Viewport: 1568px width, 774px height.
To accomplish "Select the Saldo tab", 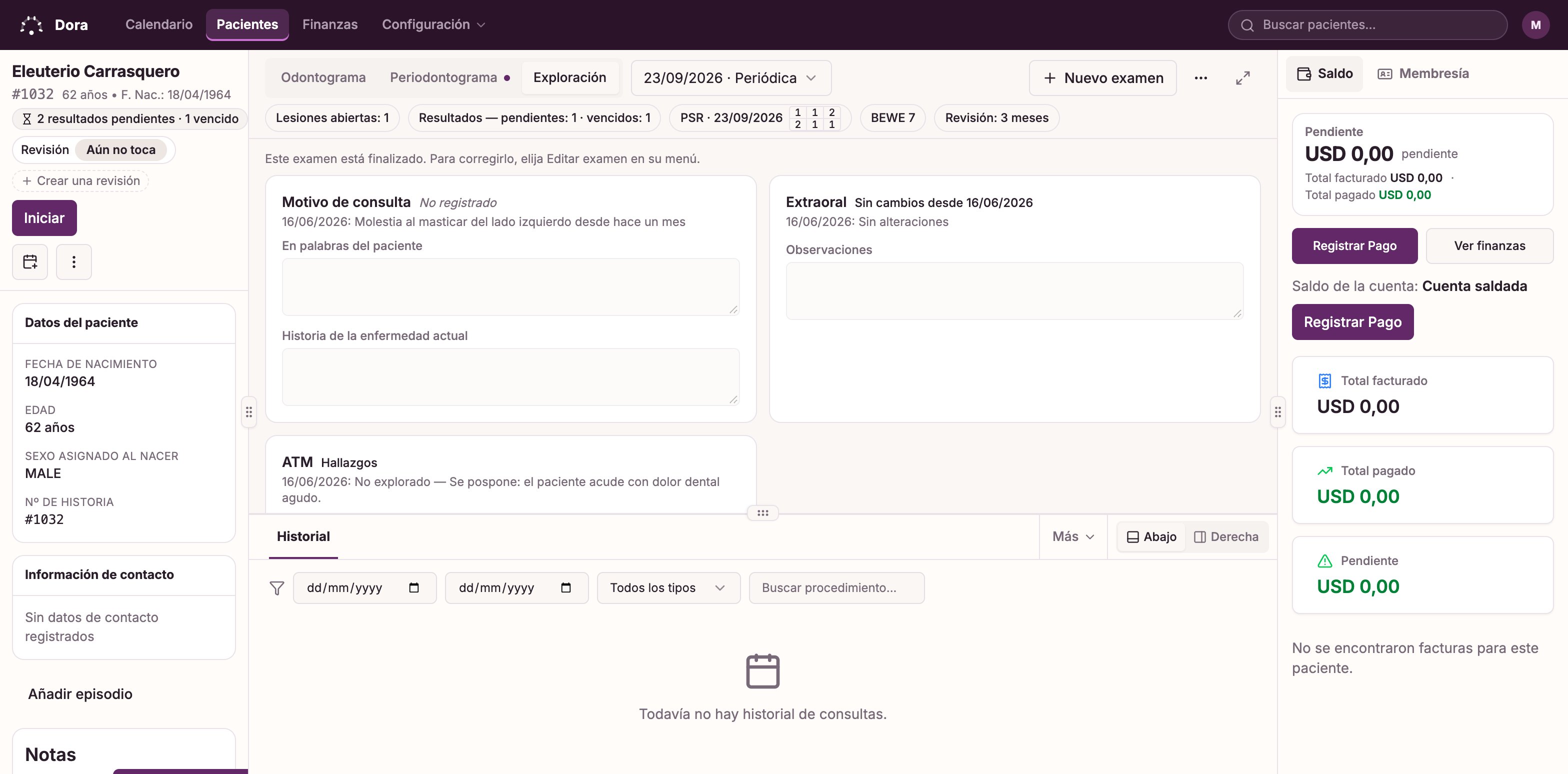I will [x=1324, y=73].
